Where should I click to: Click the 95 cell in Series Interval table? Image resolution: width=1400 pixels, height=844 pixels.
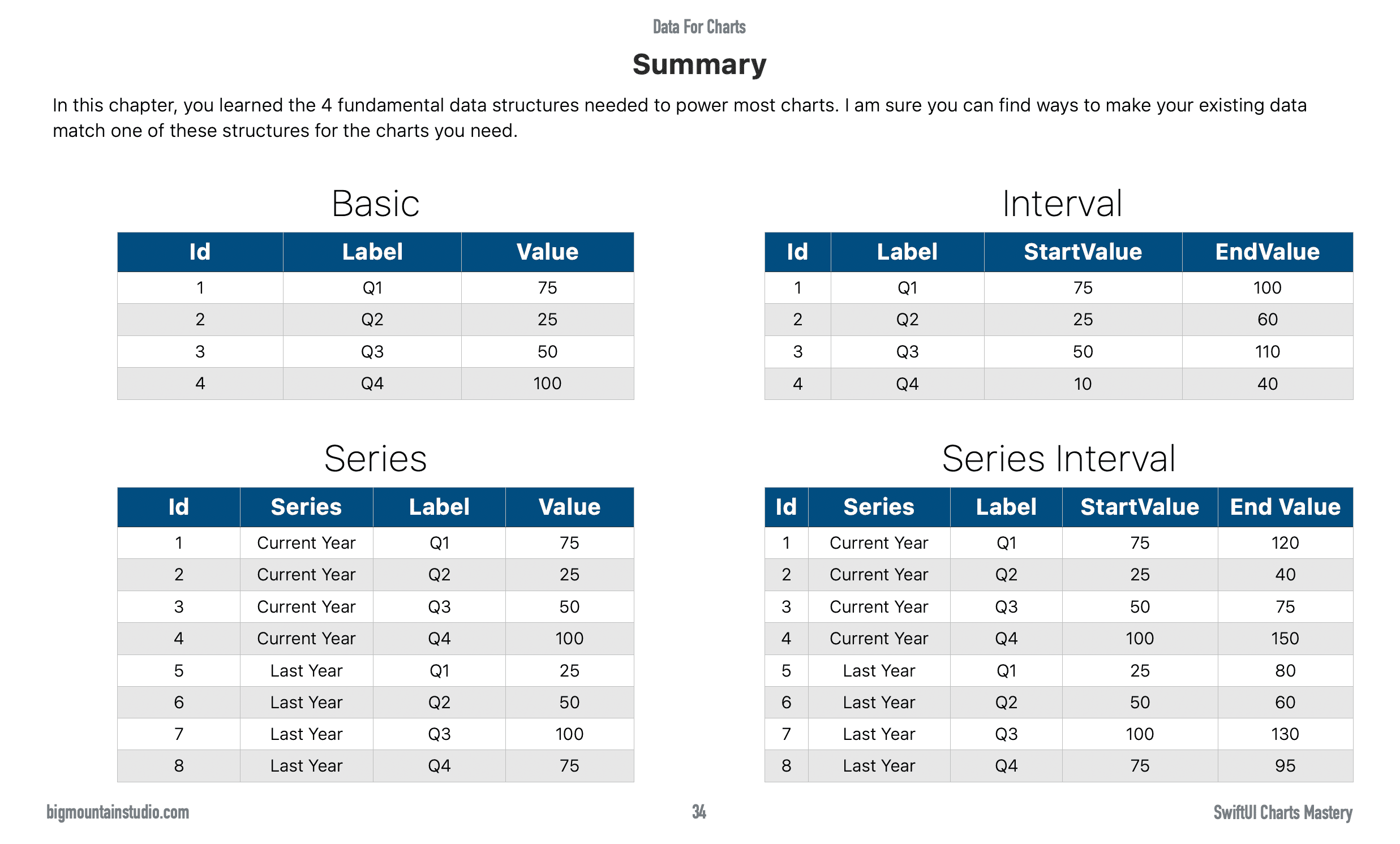[1285, 765]
